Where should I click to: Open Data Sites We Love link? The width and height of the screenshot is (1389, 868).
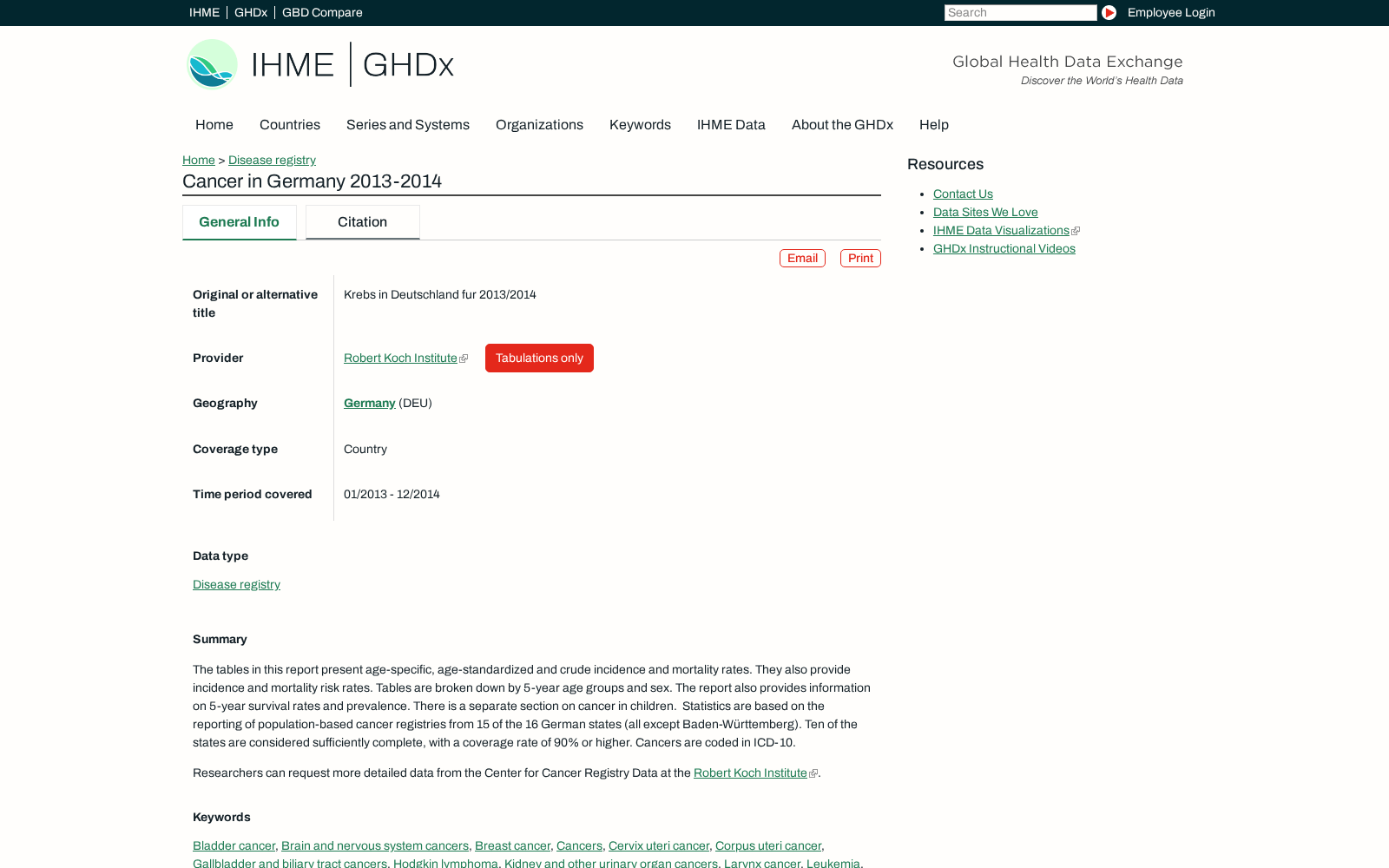point(985,212)
